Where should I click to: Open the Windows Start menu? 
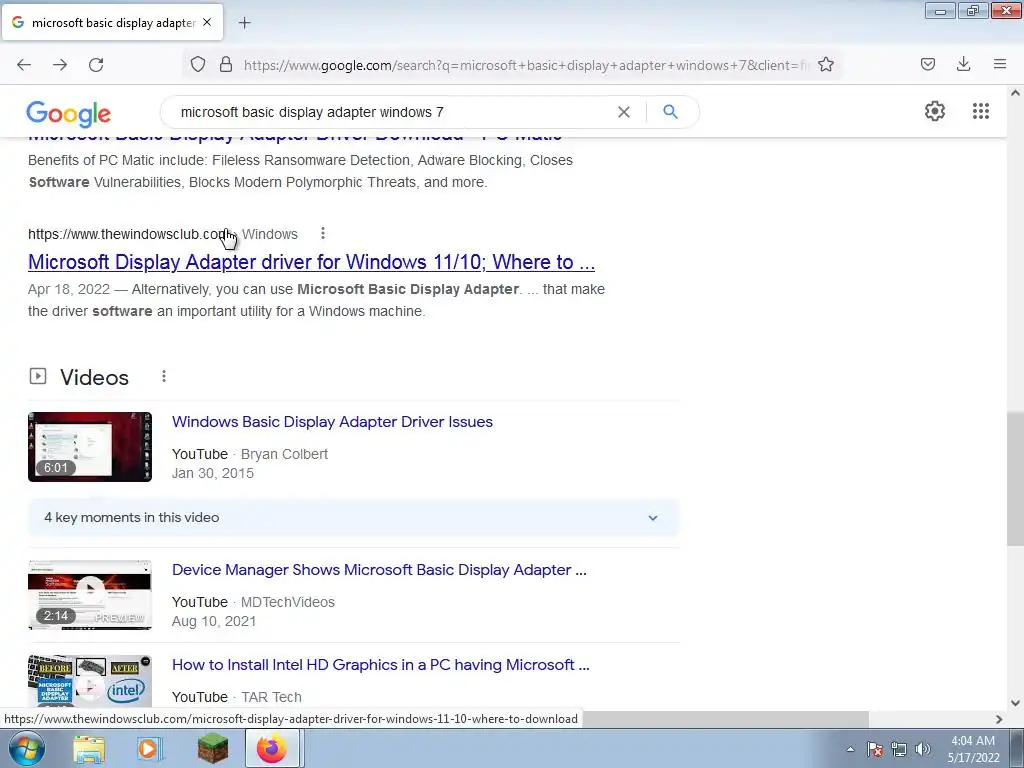point(26,748)
